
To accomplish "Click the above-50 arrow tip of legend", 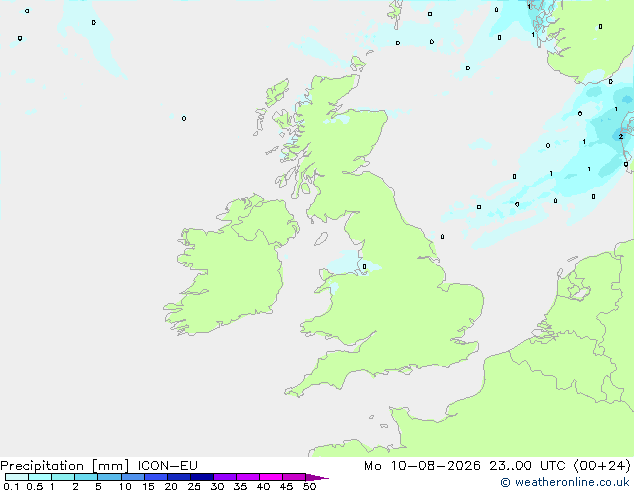I will [317, 477].
